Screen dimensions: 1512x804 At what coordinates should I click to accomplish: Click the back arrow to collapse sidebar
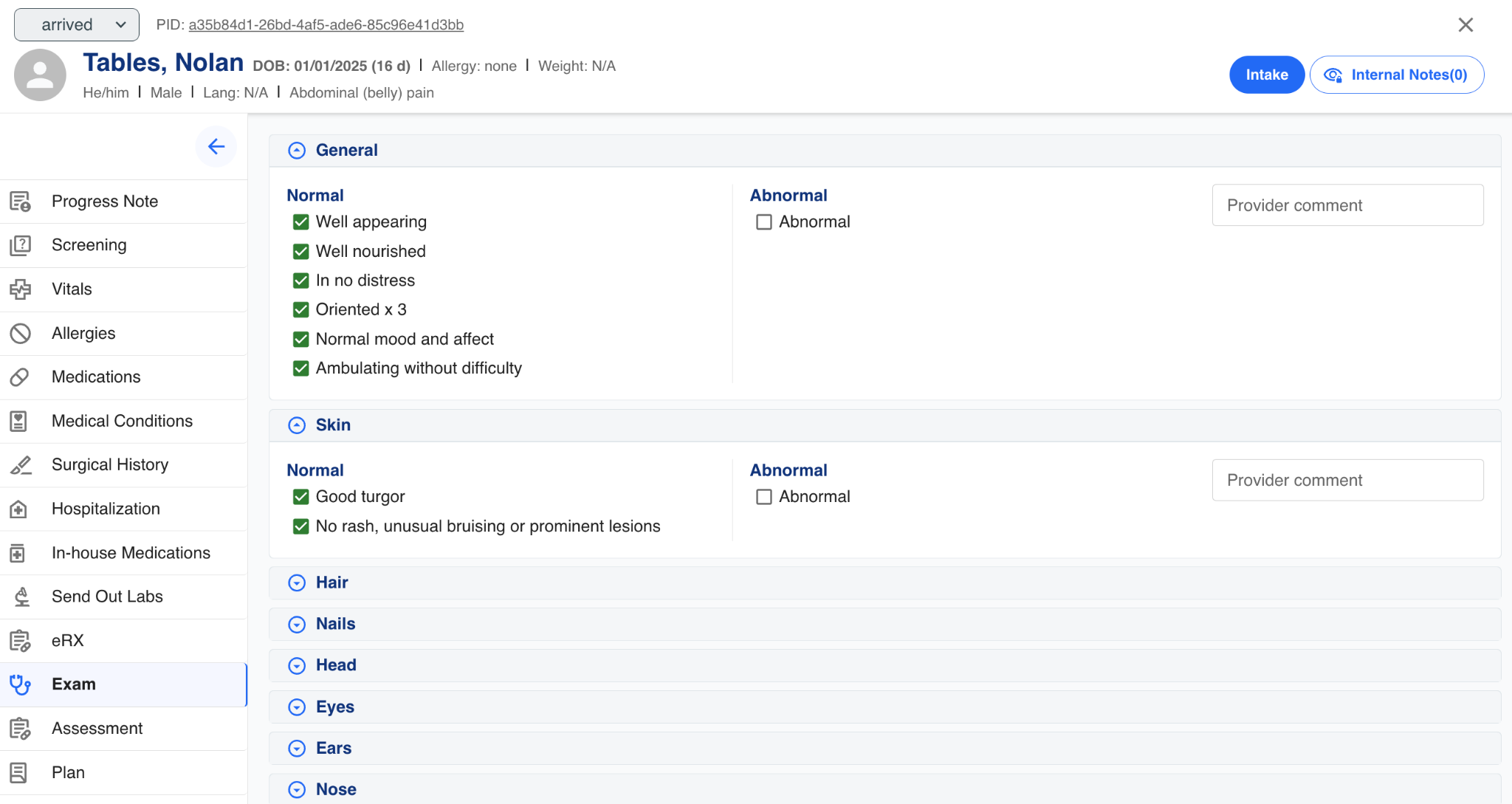216,147
